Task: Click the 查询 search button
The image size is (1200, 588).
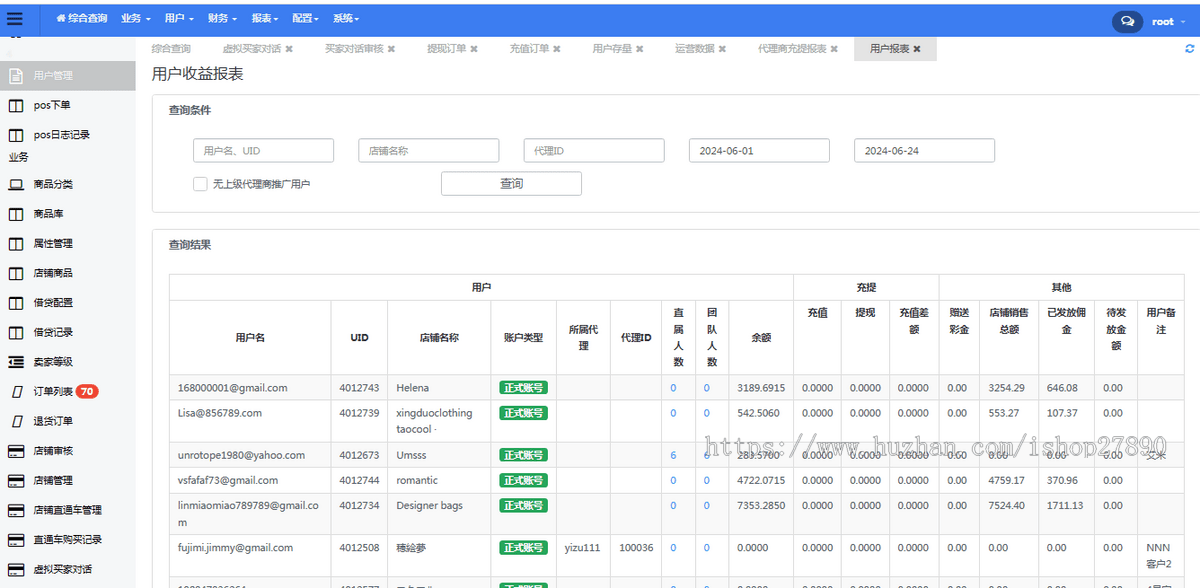Action: click(x=511, y=184)
